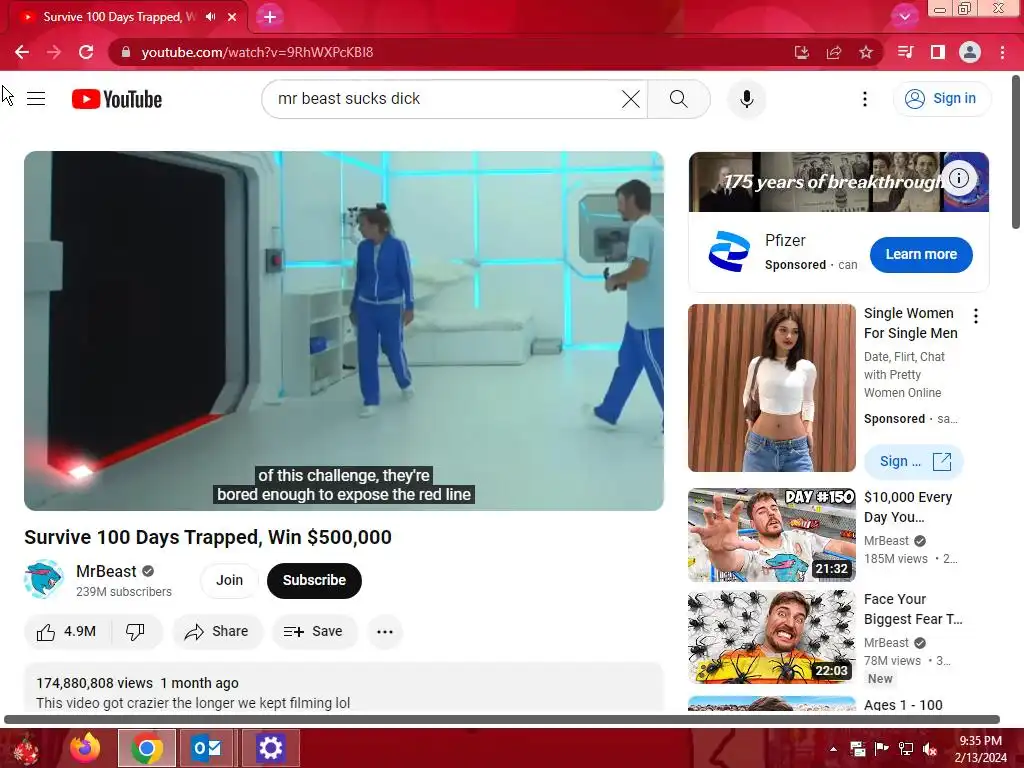Open the Face Your Biggest Fear title
Viewport: 1024px width, 768px height.
tap(913, 609)
